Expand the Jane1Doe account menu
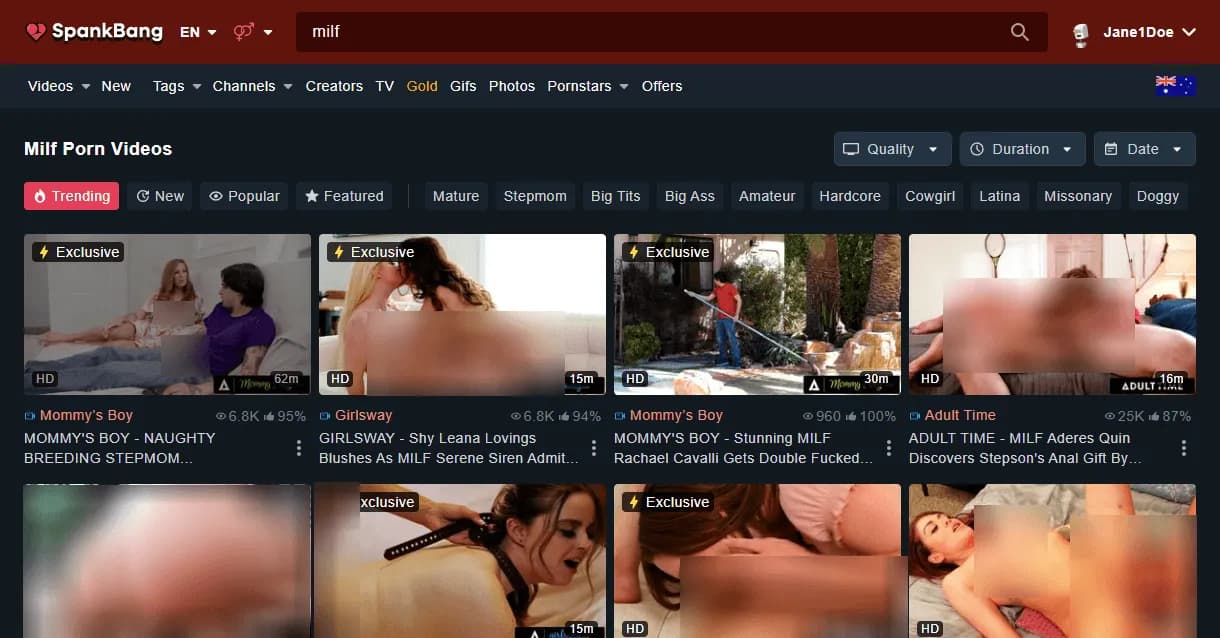The image size is (1220, 638). [1150, 32]
